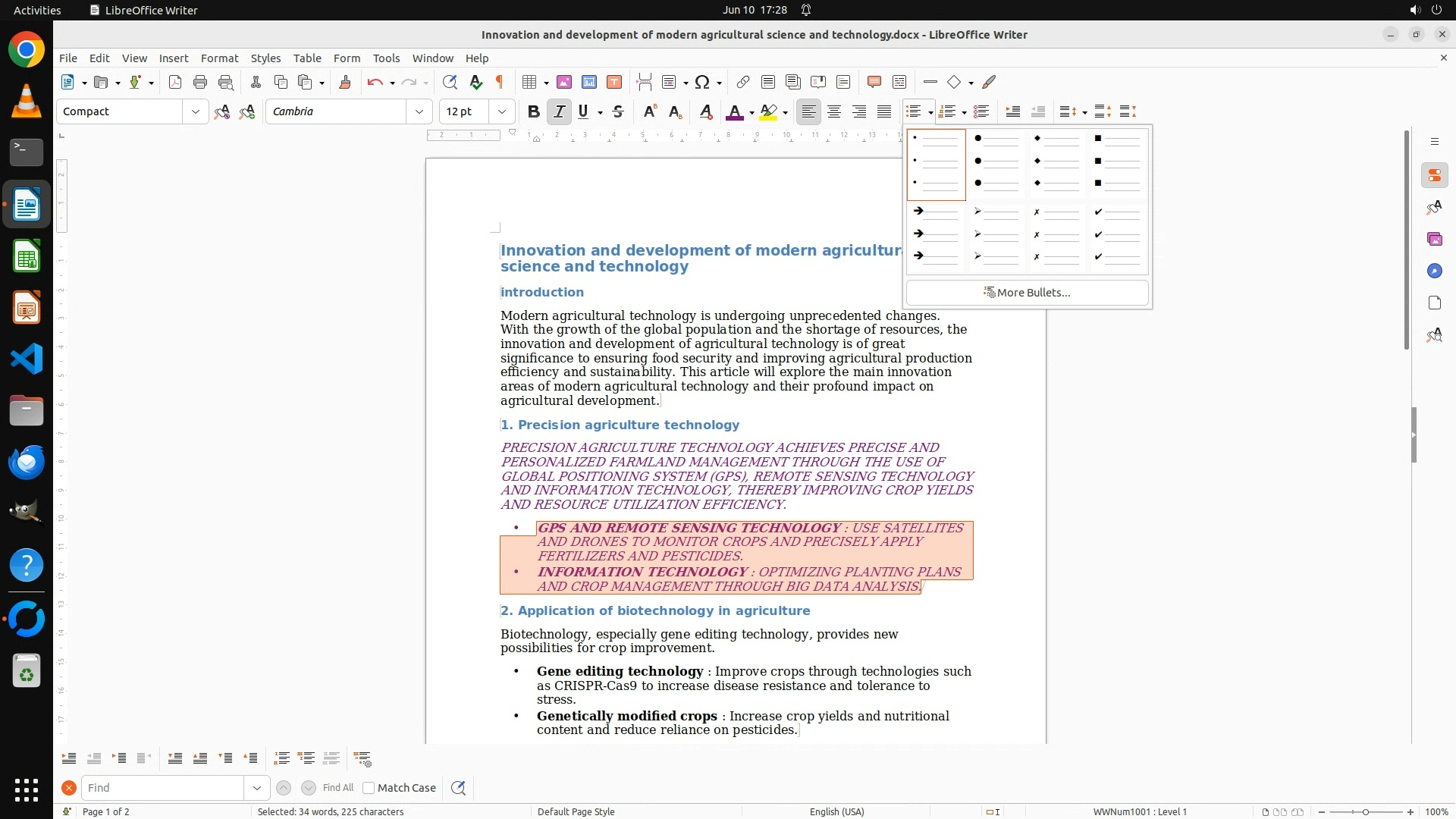
Task: Select the checkmark bullet style thumbnail
Action: point(1118,234)
